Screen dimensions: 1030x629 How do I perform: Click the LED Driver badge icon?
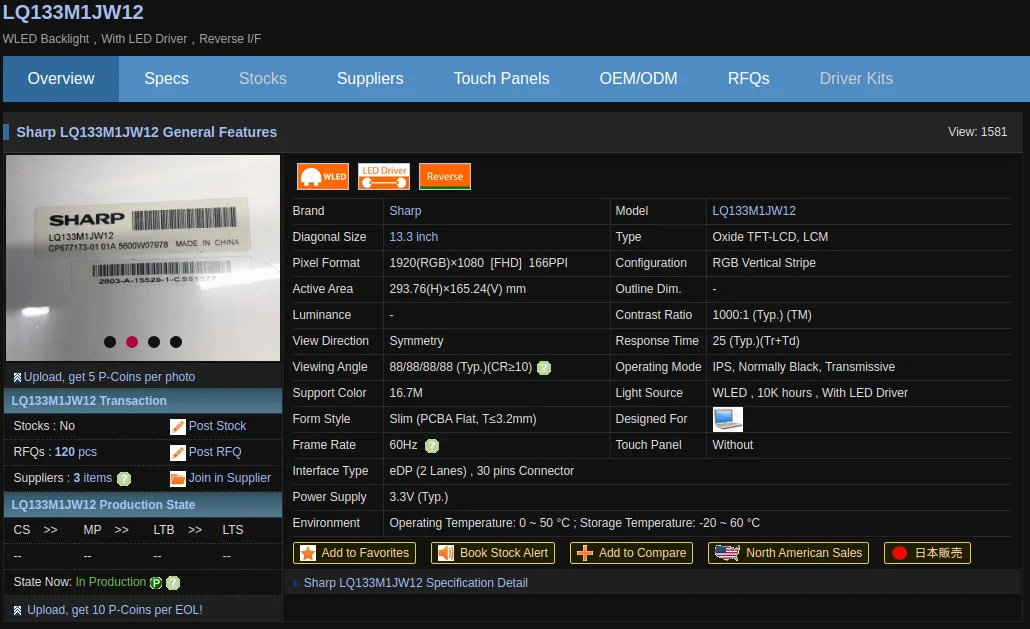pos(384,176)
